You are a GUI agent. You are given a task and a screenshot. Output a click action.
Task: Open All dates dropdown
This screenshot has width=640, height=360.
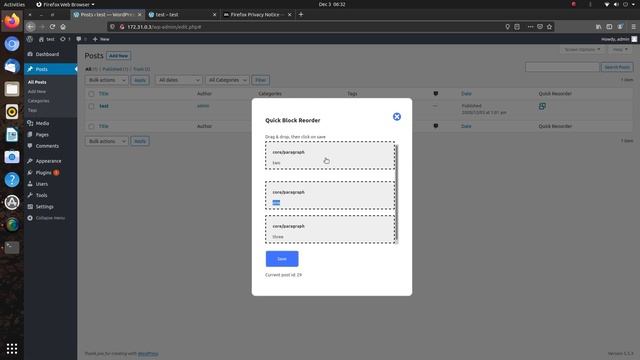(178, 80)
